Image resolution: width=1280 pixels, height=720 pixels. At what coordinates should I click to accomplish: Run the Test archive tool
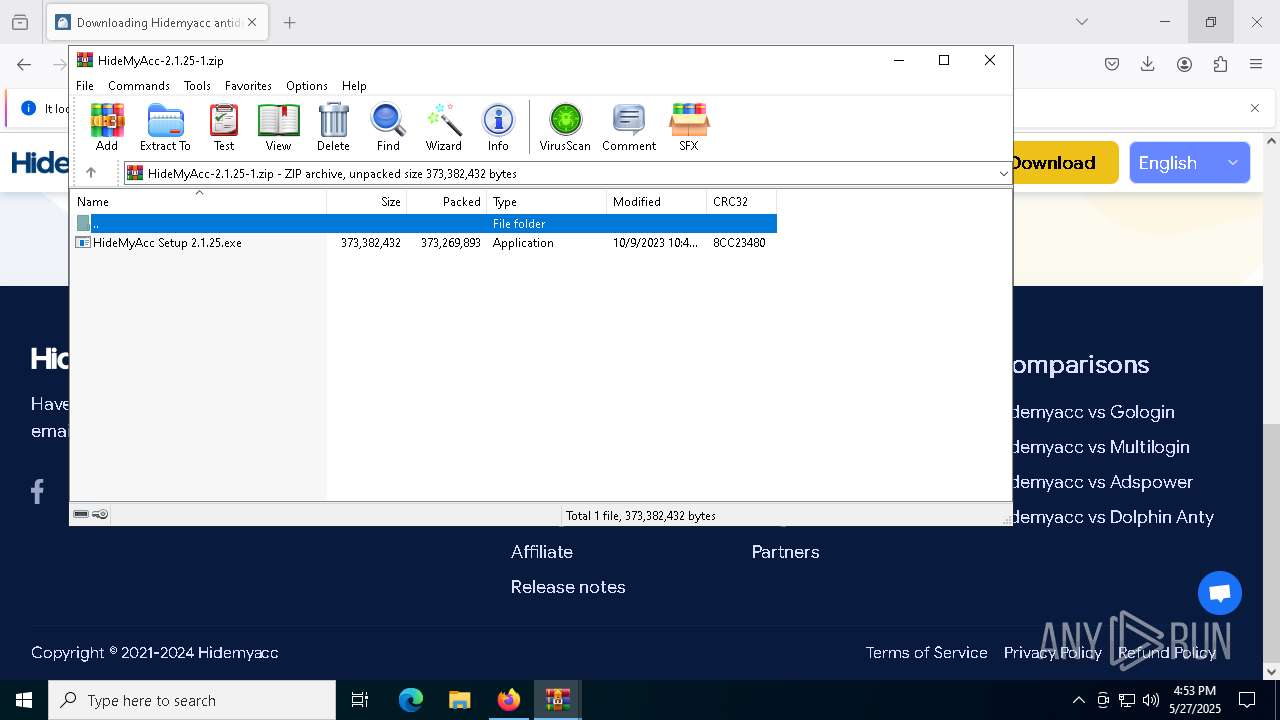tap(224, 127)
